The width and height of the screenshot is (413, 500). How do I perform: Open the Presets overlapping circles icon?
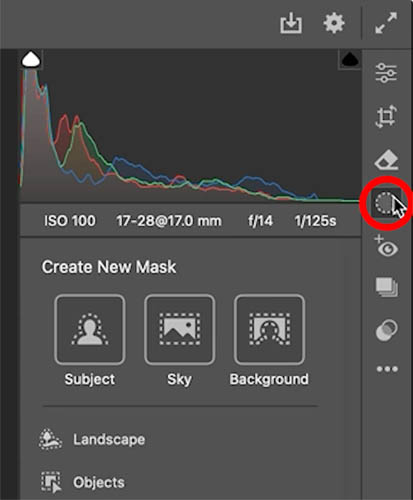pos(386,330)
